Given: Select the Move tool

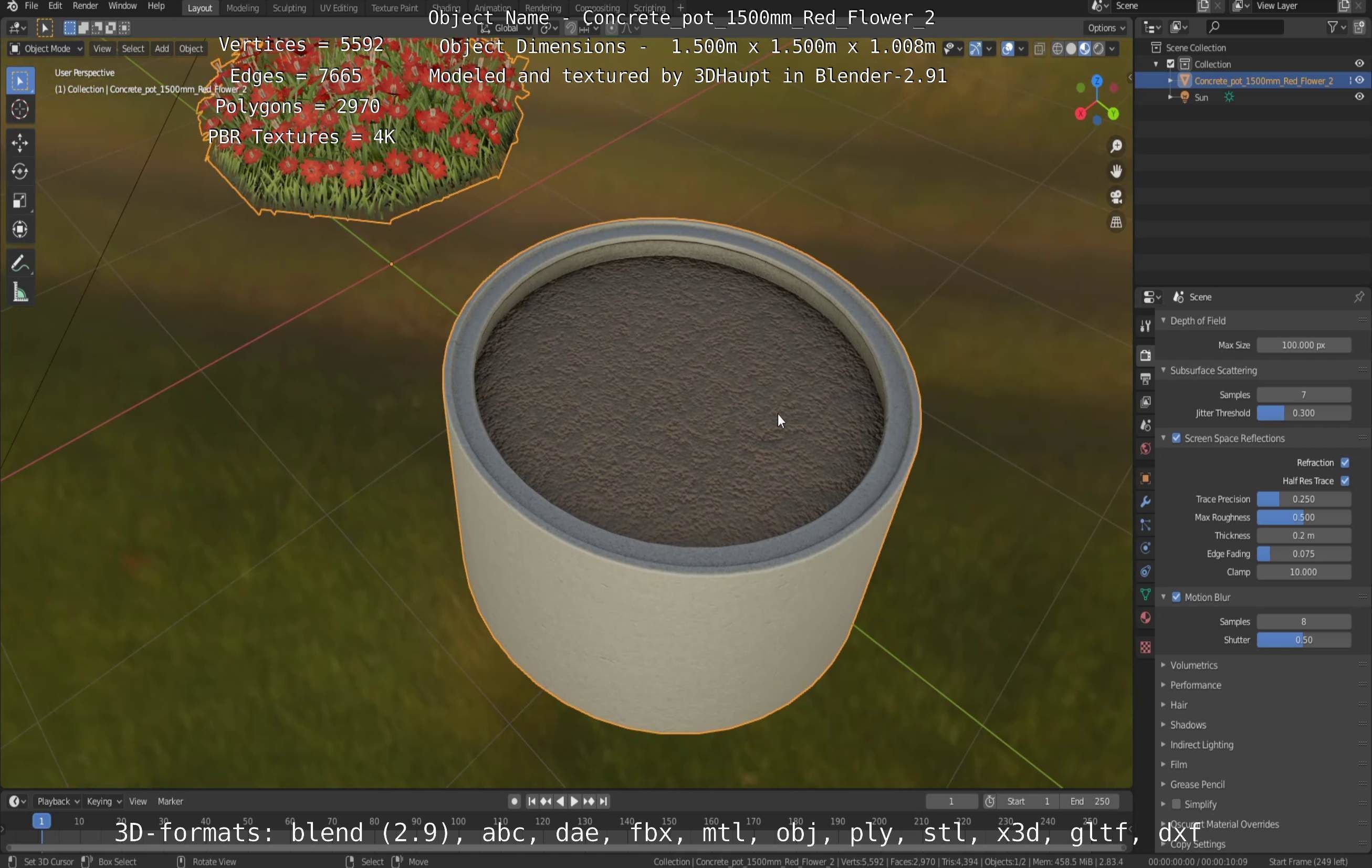Looking at the screenshot, I should click(x=20, y=142).
